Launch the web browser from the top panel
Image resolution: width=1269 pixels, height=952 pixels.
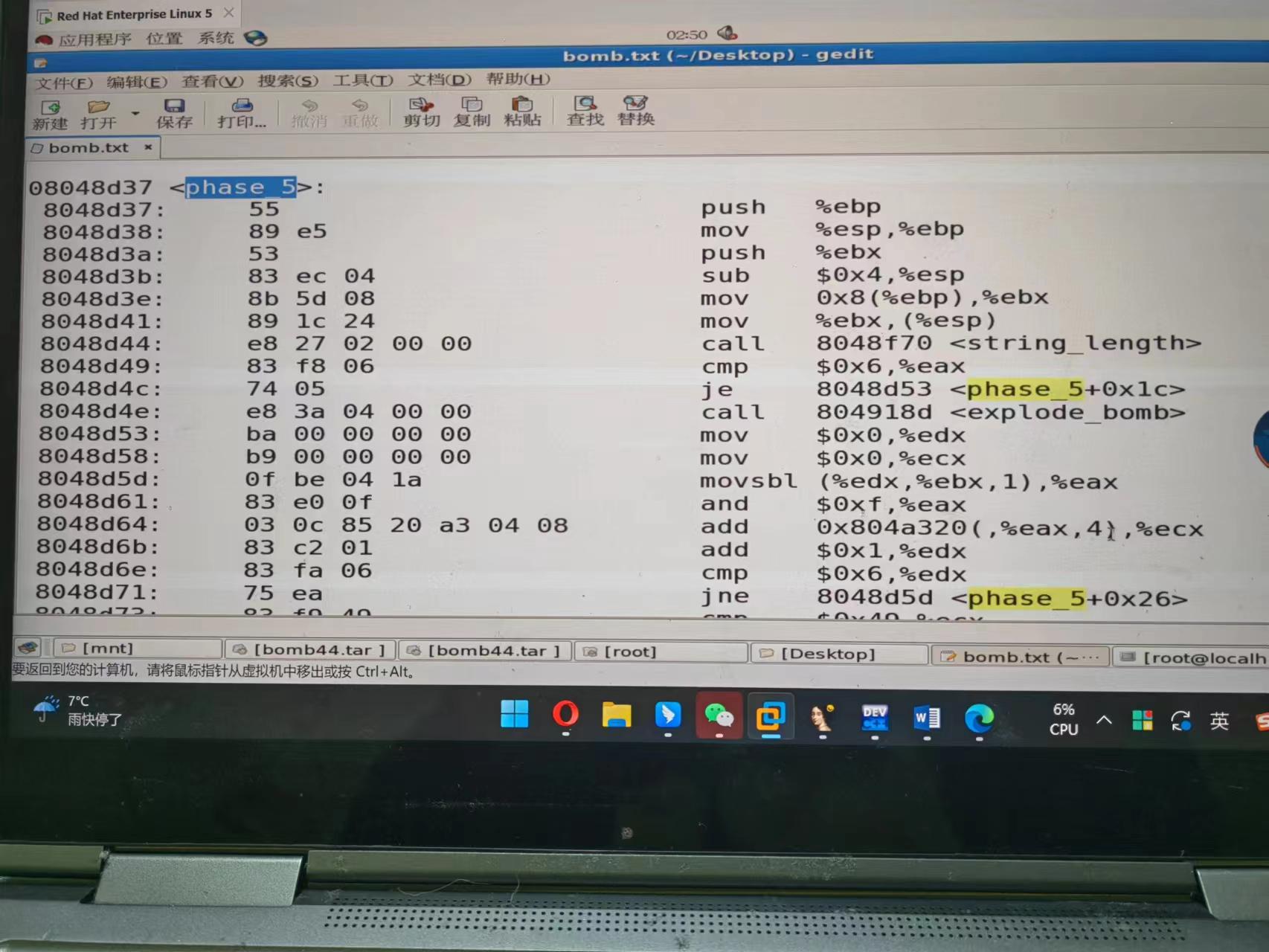coord(257,36)
